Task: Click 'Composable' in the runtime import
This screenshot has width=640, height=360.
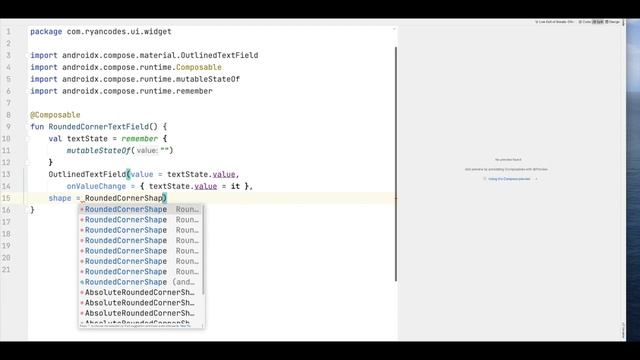Action: coord(199,67)
